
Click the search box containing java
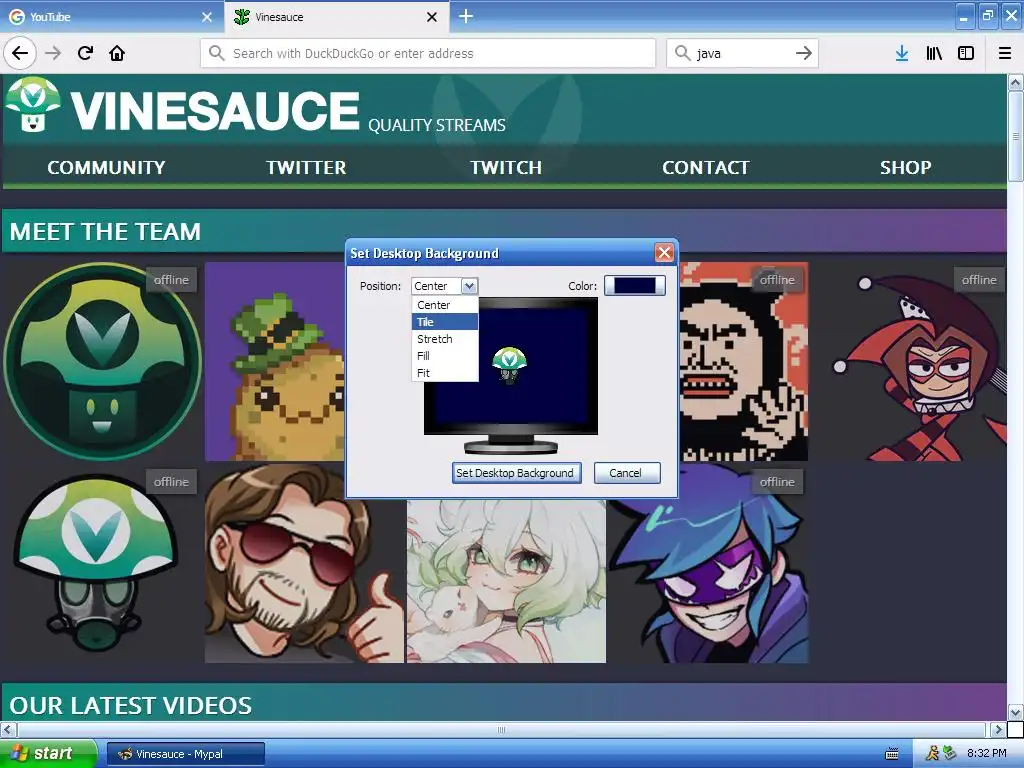[x=742, y=53]
